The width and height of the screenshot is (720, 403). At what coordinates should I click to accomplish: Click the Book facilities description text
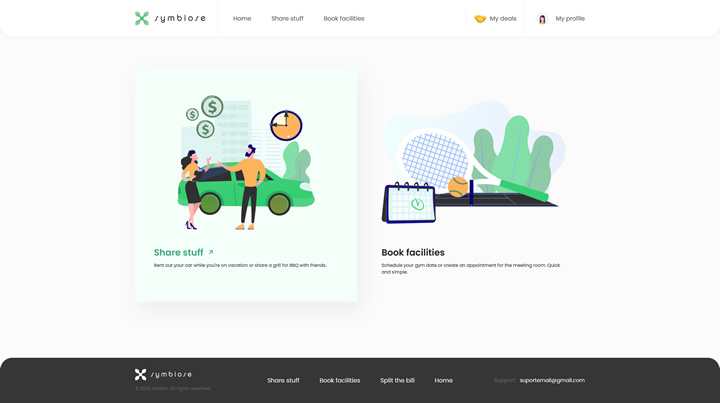point(470,268)
